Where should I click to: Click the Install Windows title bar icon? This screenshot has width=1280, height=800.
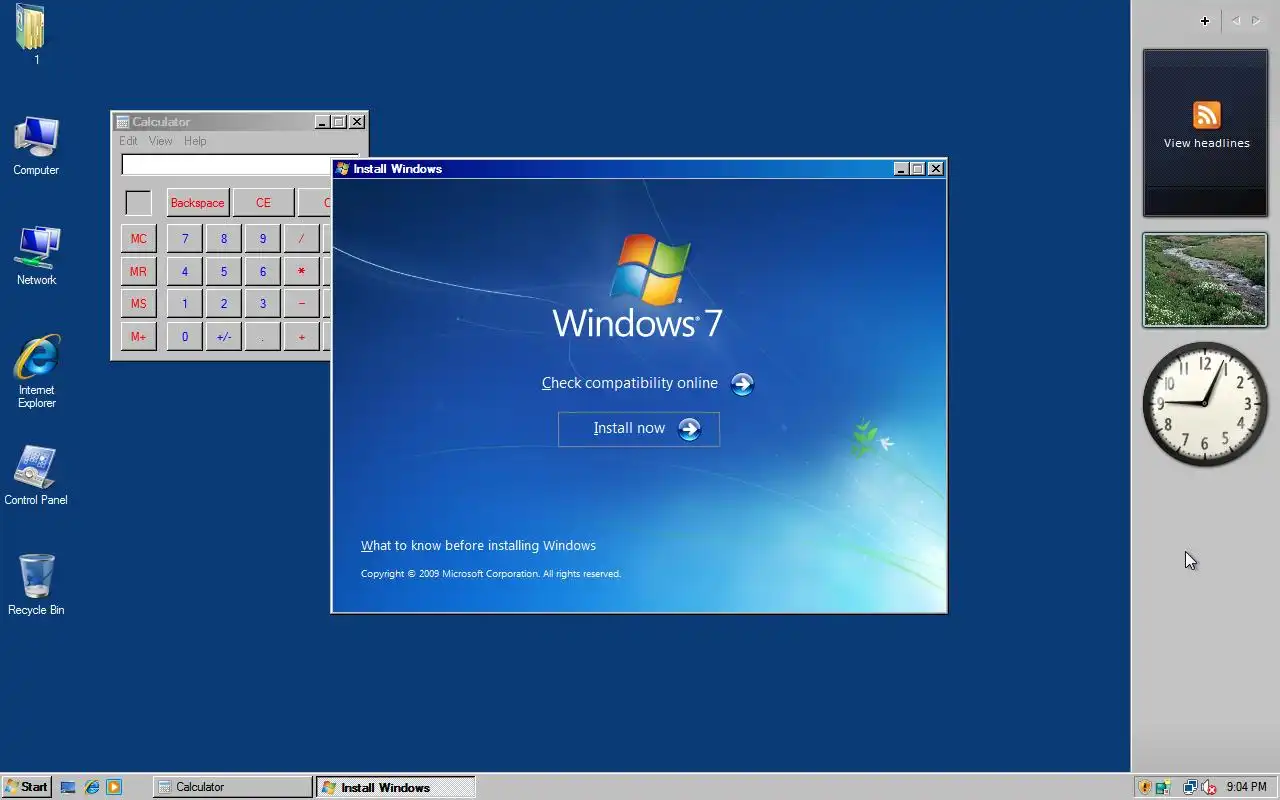(343, 169)
